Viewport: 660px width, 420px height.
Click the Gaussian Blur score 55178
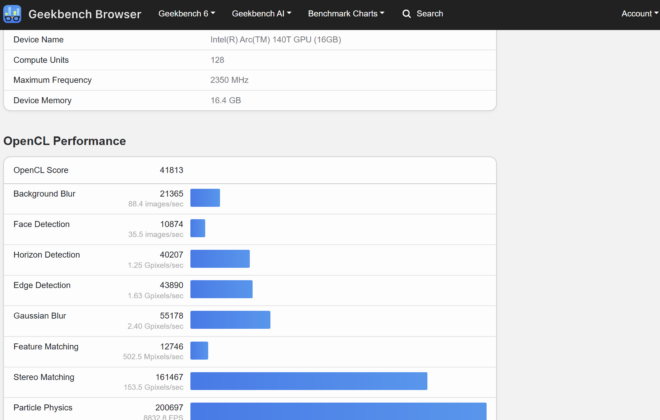(x=171, y=316)
